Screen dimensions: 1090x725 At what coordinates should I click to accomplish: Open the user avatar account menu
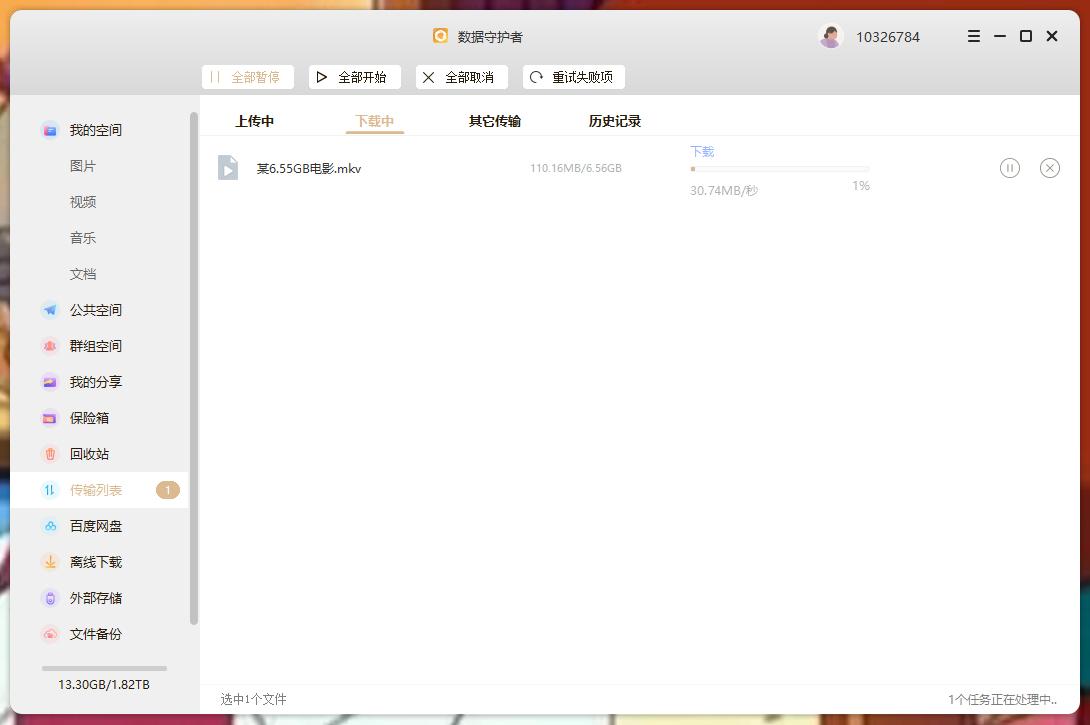[830, 36]
